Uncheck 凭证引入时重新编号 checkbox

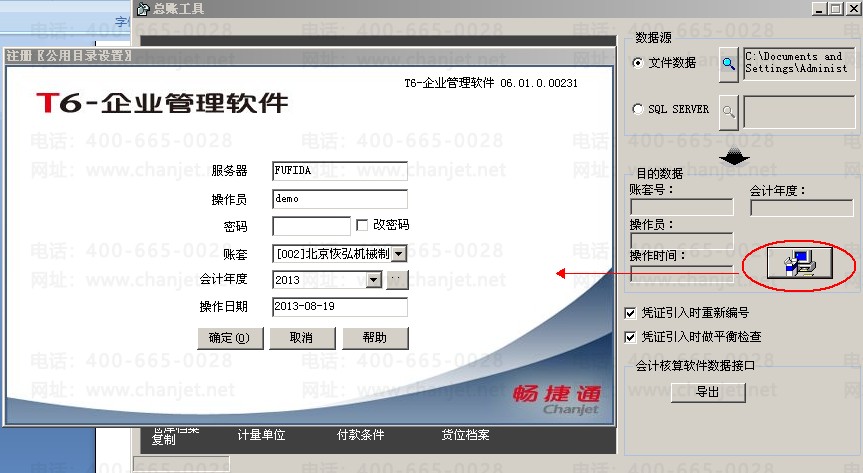[630, 313]
